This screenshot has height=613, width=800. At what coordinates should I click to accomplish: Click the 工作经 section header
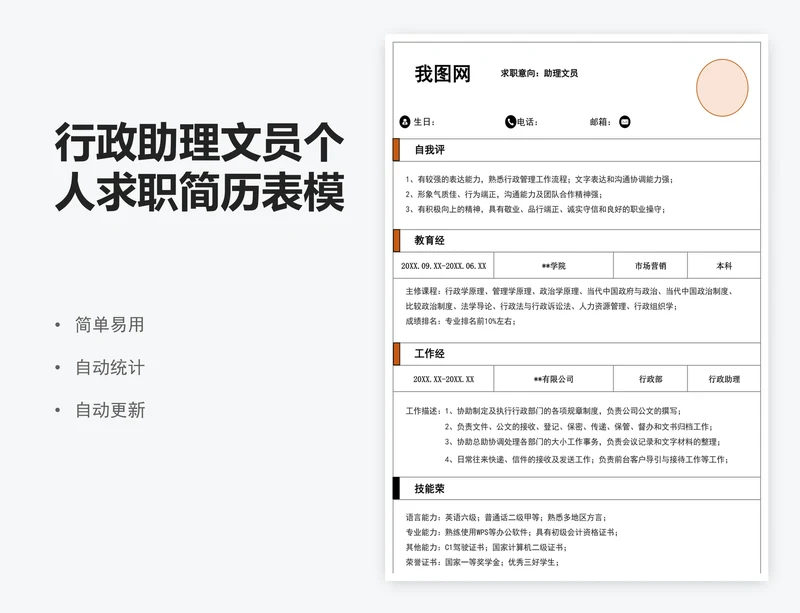(430, 354)
